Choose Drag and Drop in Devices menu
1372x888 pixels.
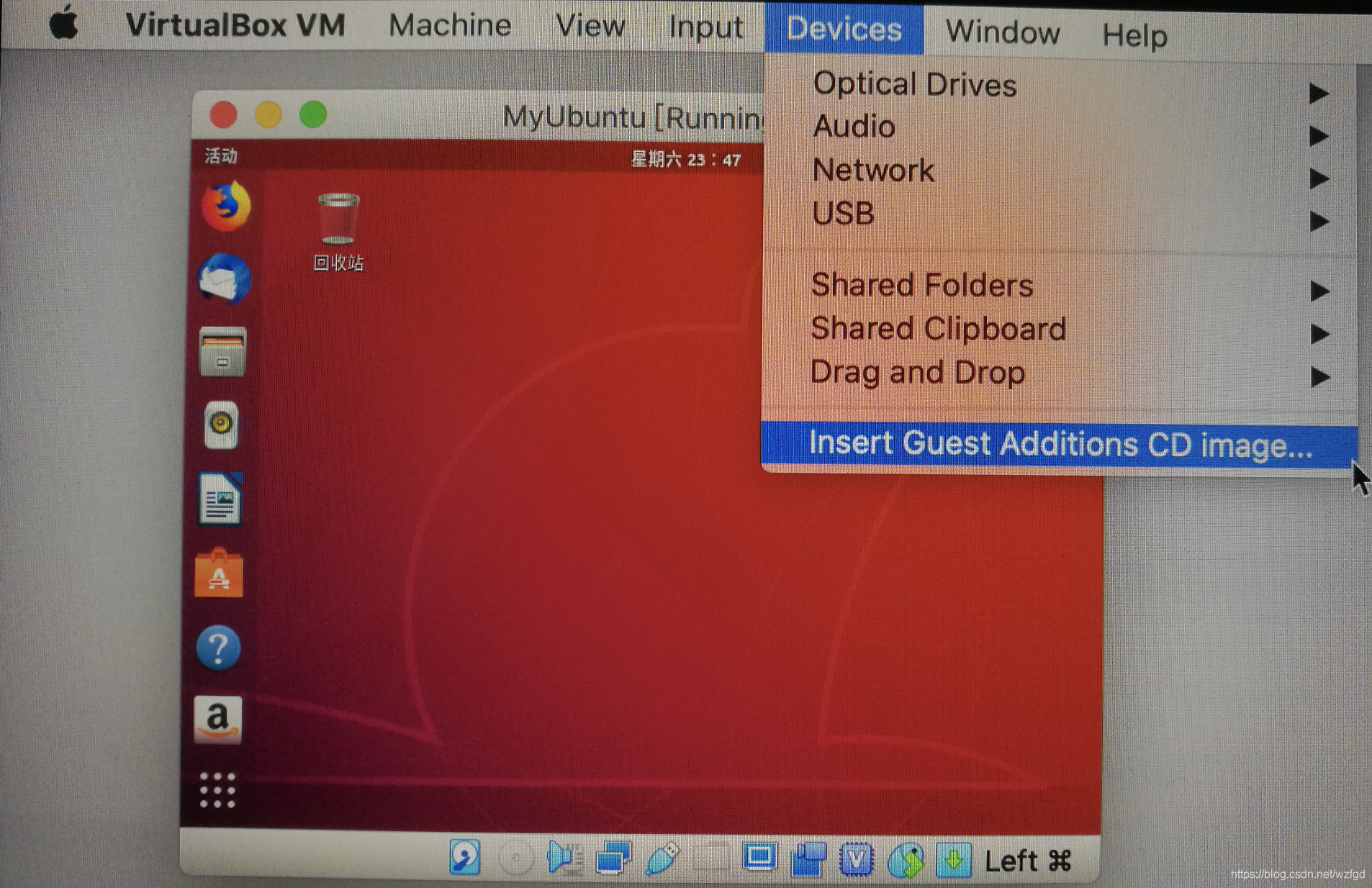[x=1060, y=373]
